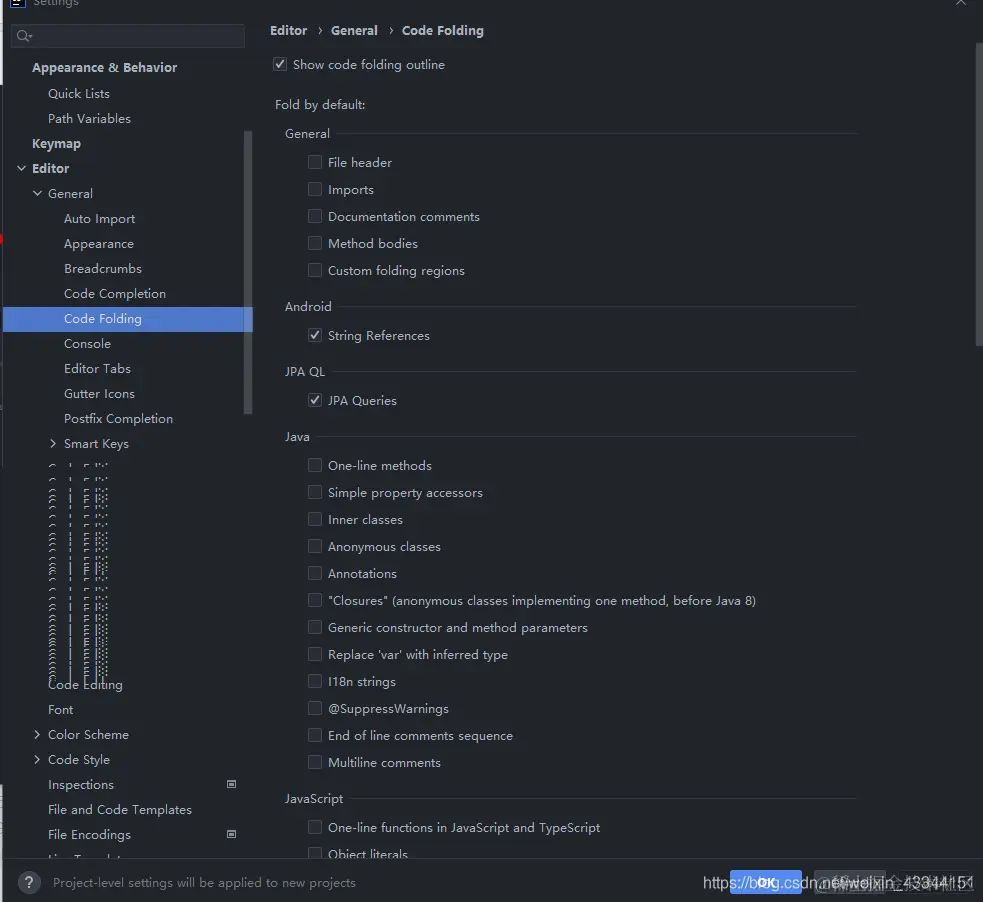Enable Multiline comments folding
Image resolution: width=983 pixels, height=902 pixels.
(315, 762)
